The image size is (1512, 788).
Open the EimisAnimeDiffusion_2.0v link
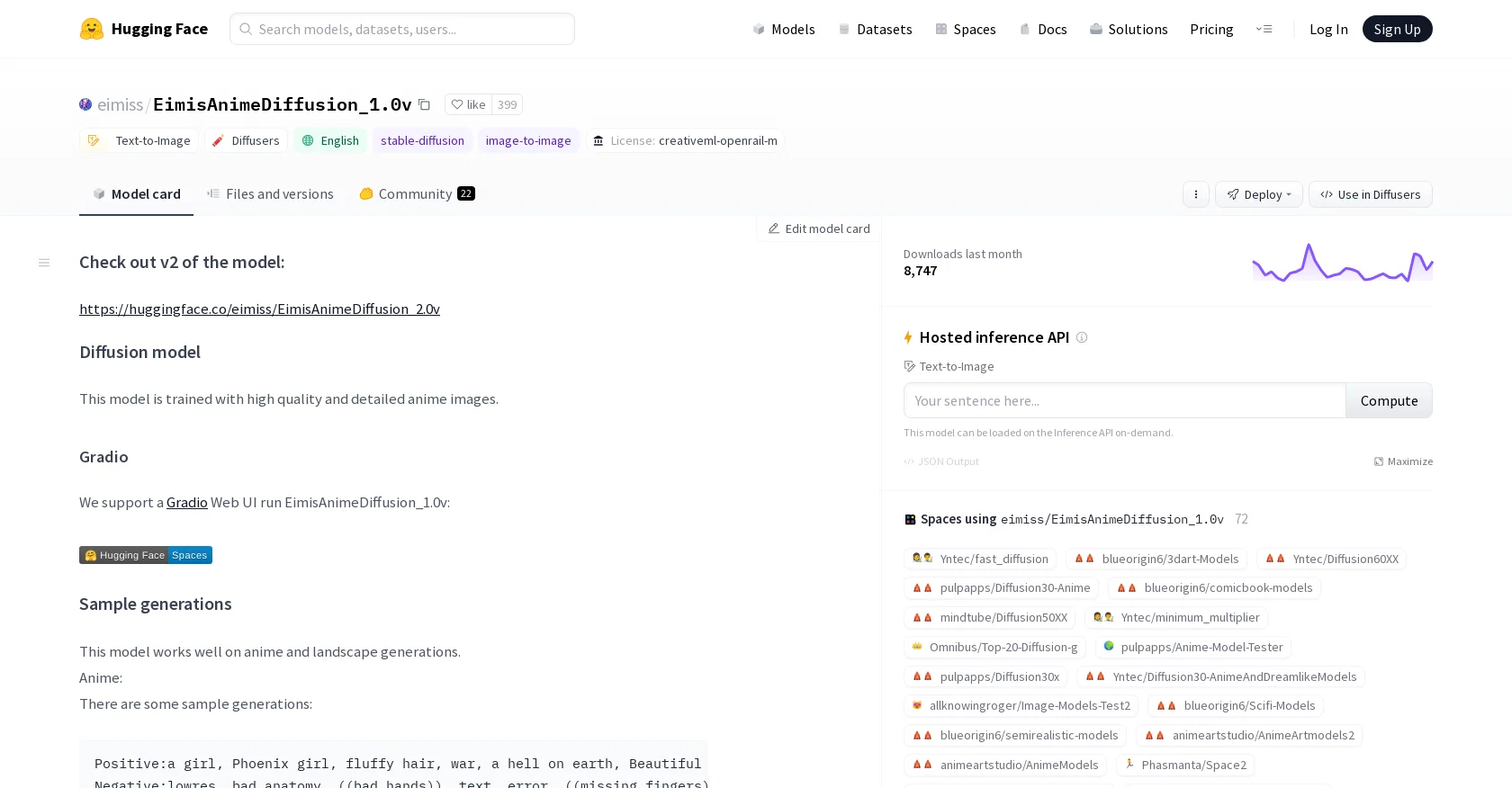tap(259, 309)
